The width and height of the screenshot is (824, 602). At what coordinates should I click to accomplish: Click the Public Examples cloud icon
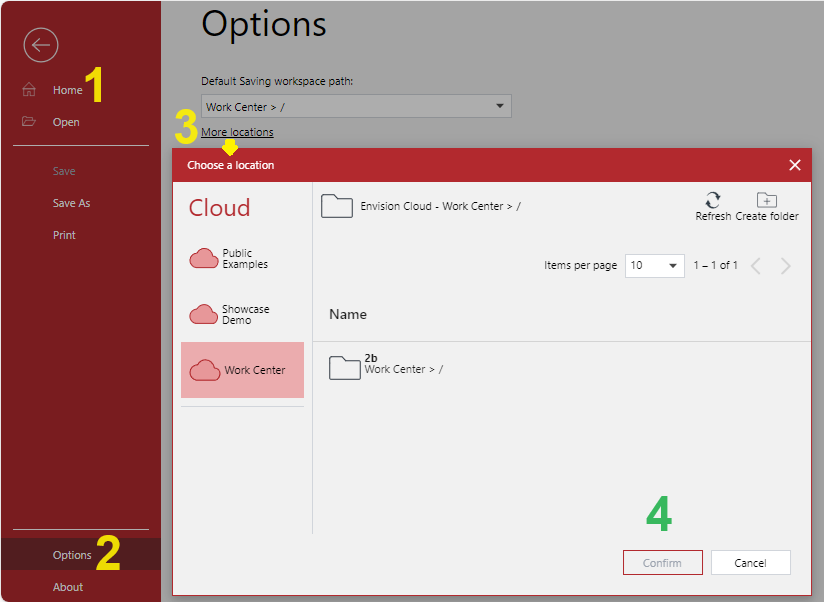click(x=203, y=258)
